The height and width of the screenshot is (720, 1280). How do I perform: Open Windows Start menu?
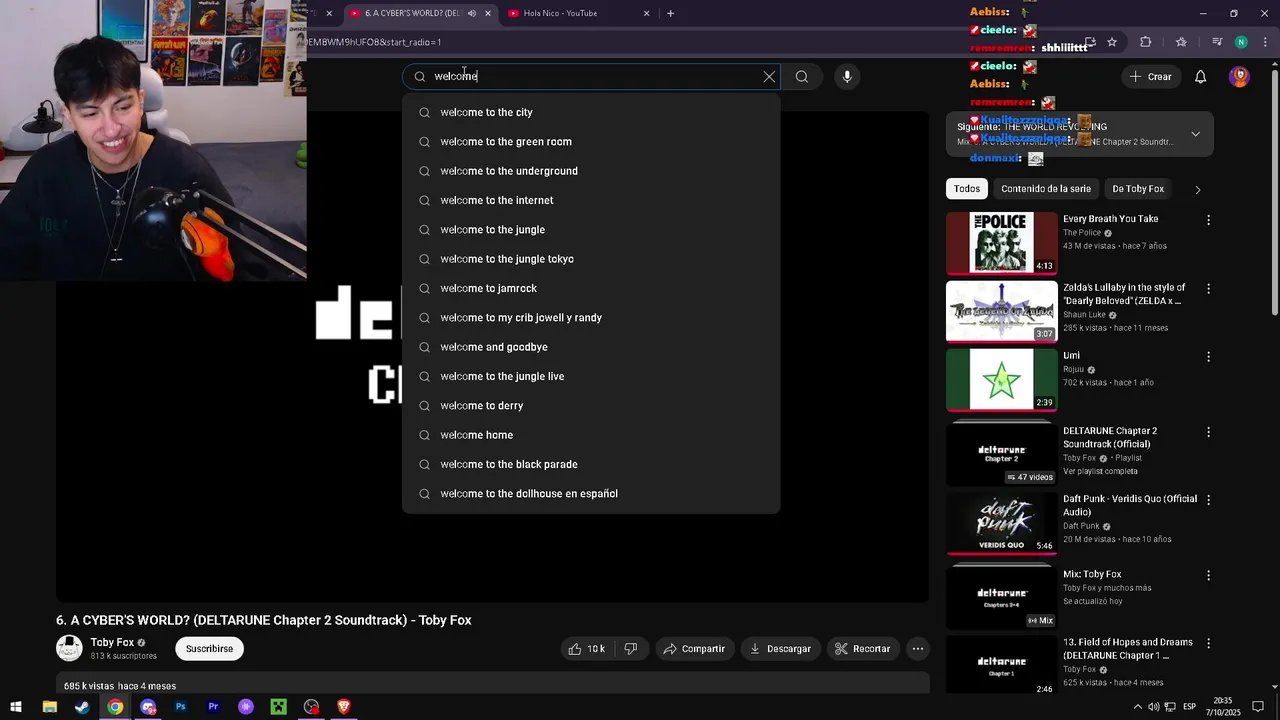point(15,707)
